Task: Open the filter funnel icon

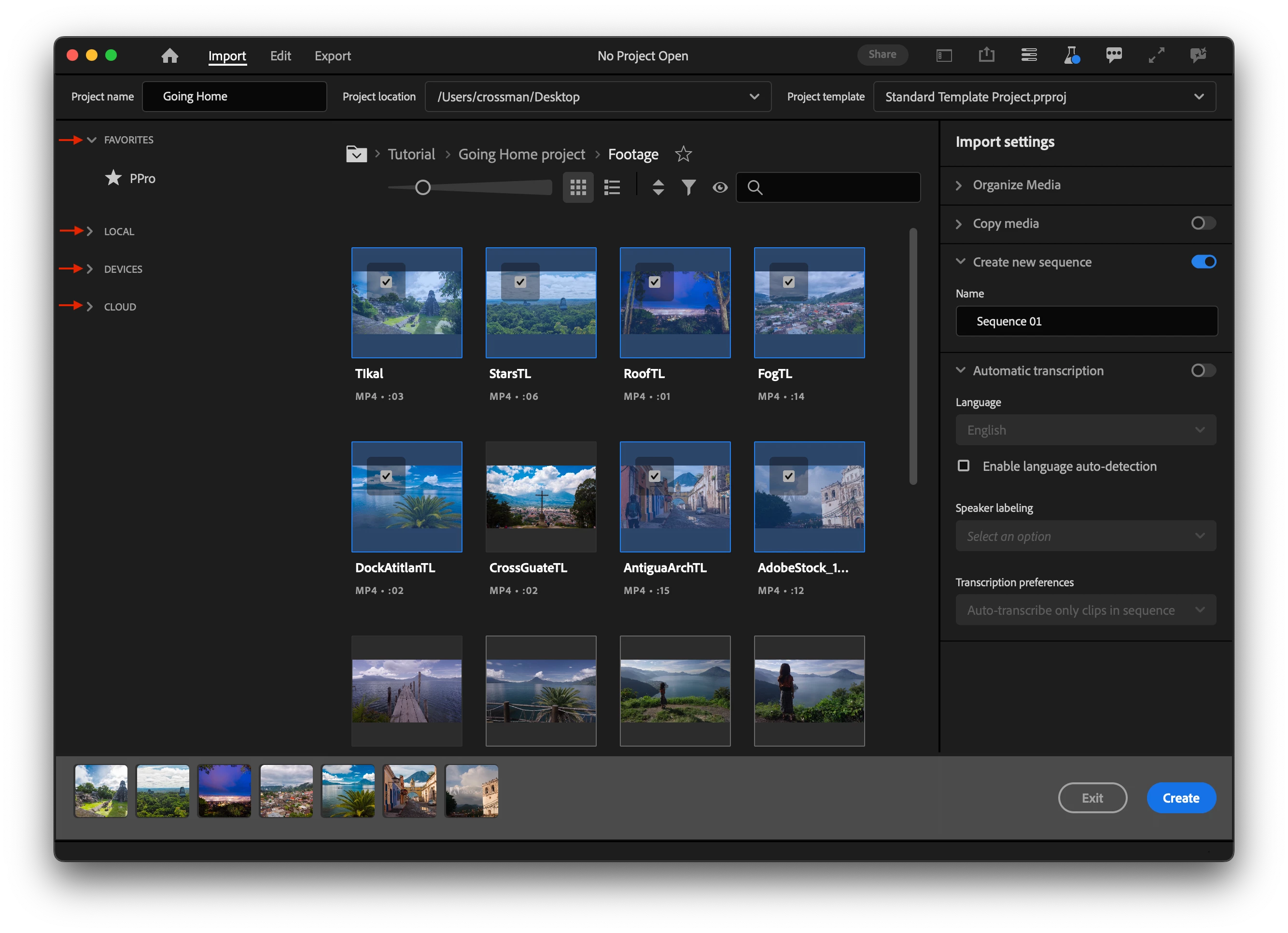Action: point(688,187)
